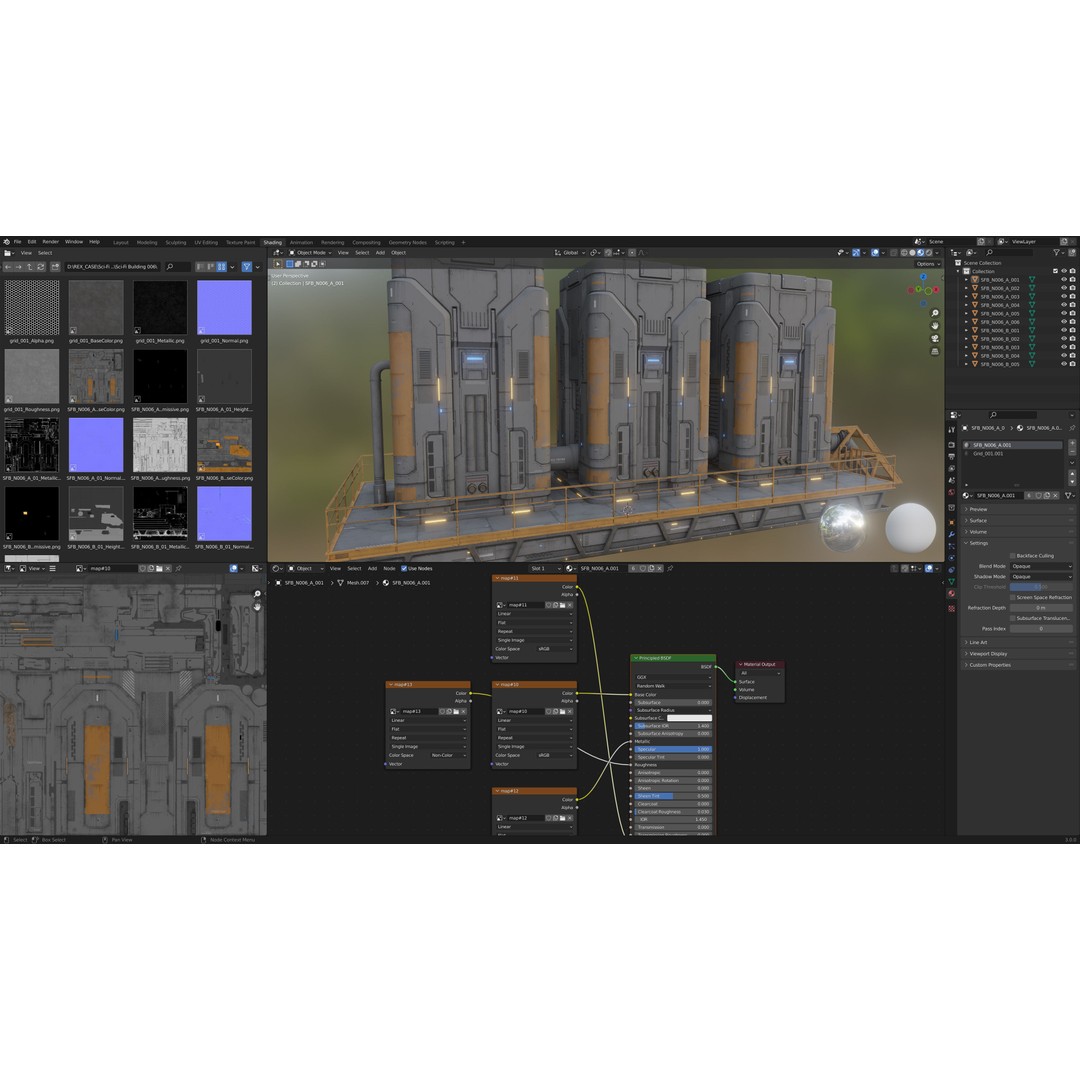Viewport: 1080px width, 1080px height.
Task: Expand the Volume panel
Action: 1018,532
